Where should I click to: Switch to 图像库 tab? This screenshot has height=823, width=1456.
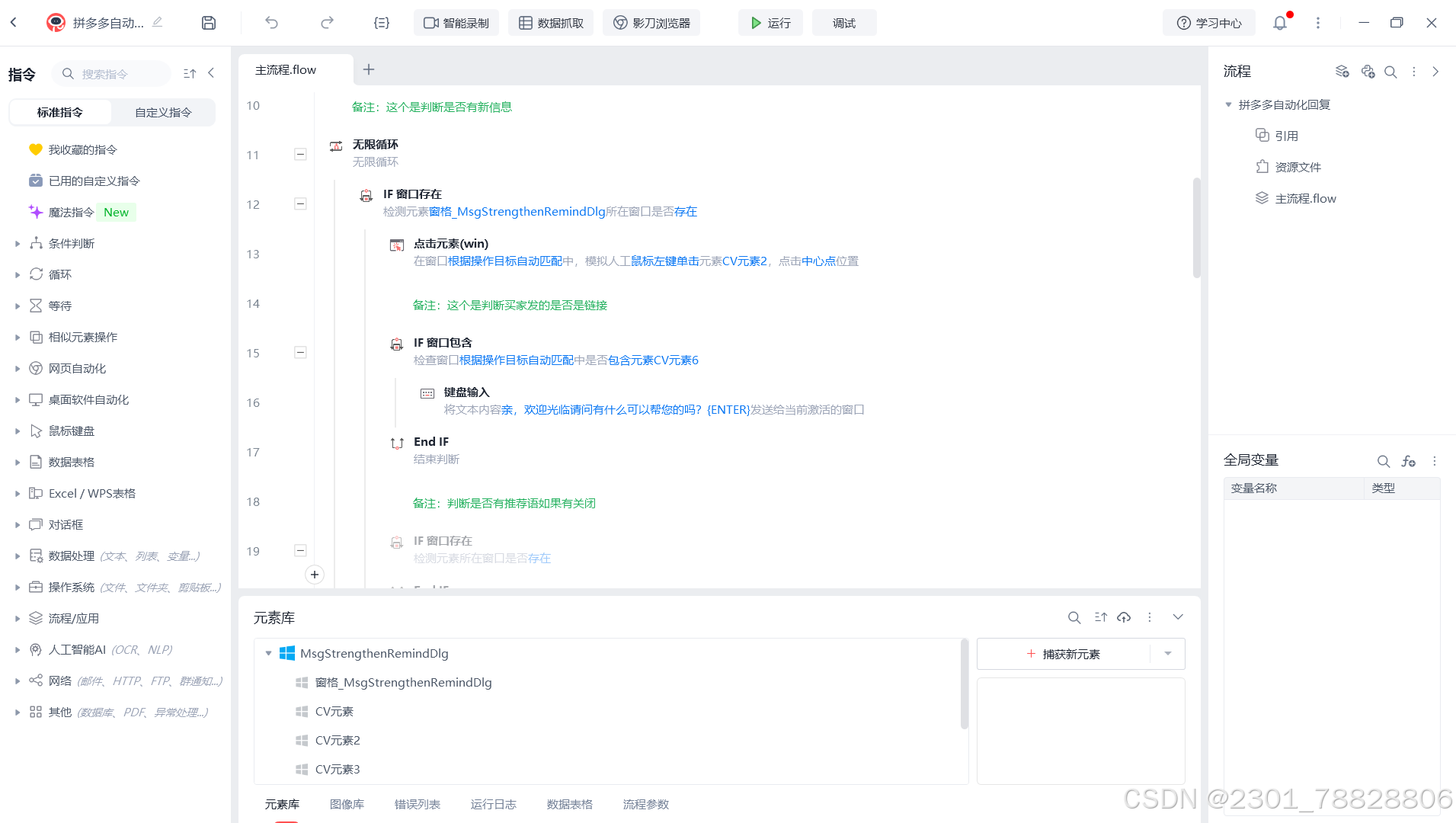click(x=347, y=804)
